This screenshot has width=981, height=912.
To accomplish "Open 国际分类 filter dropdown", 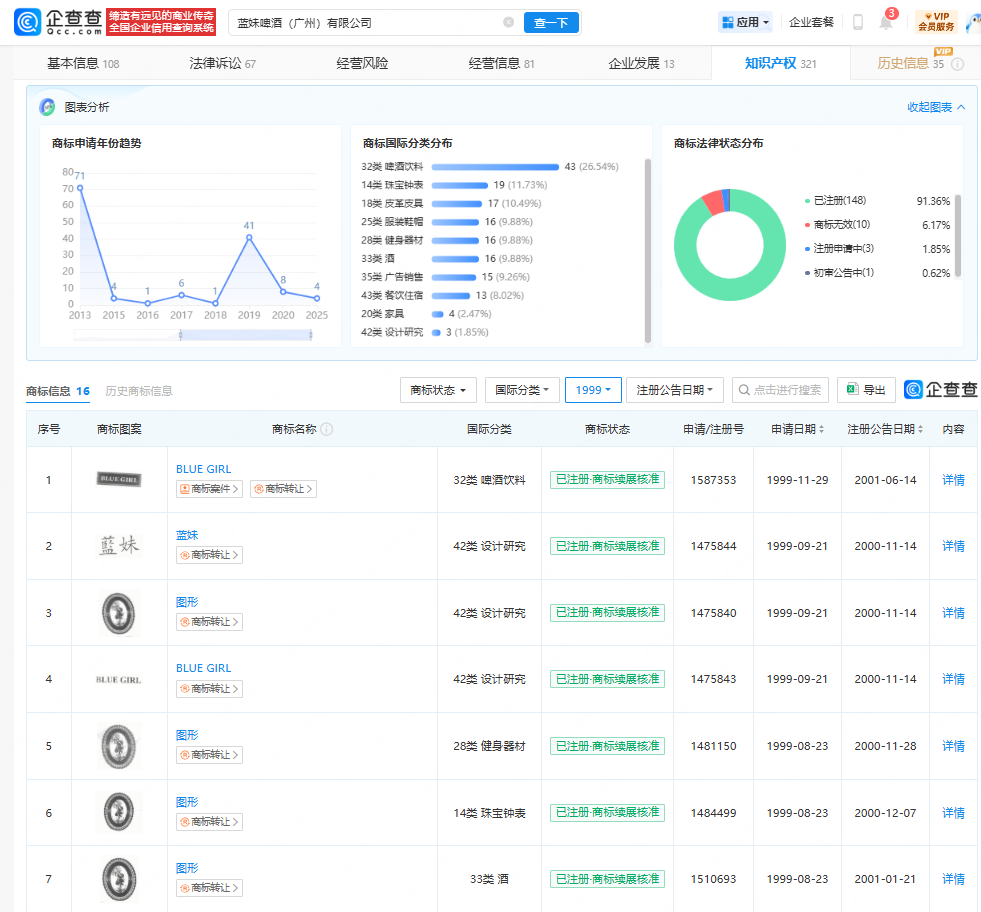I will click(522, 390).
